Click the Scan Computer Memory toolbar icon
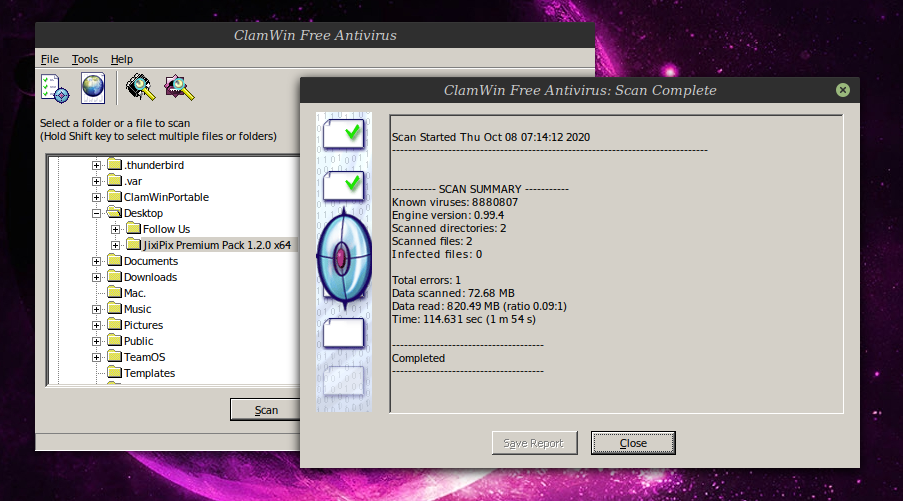903x501 pixels. click(141, 88)
